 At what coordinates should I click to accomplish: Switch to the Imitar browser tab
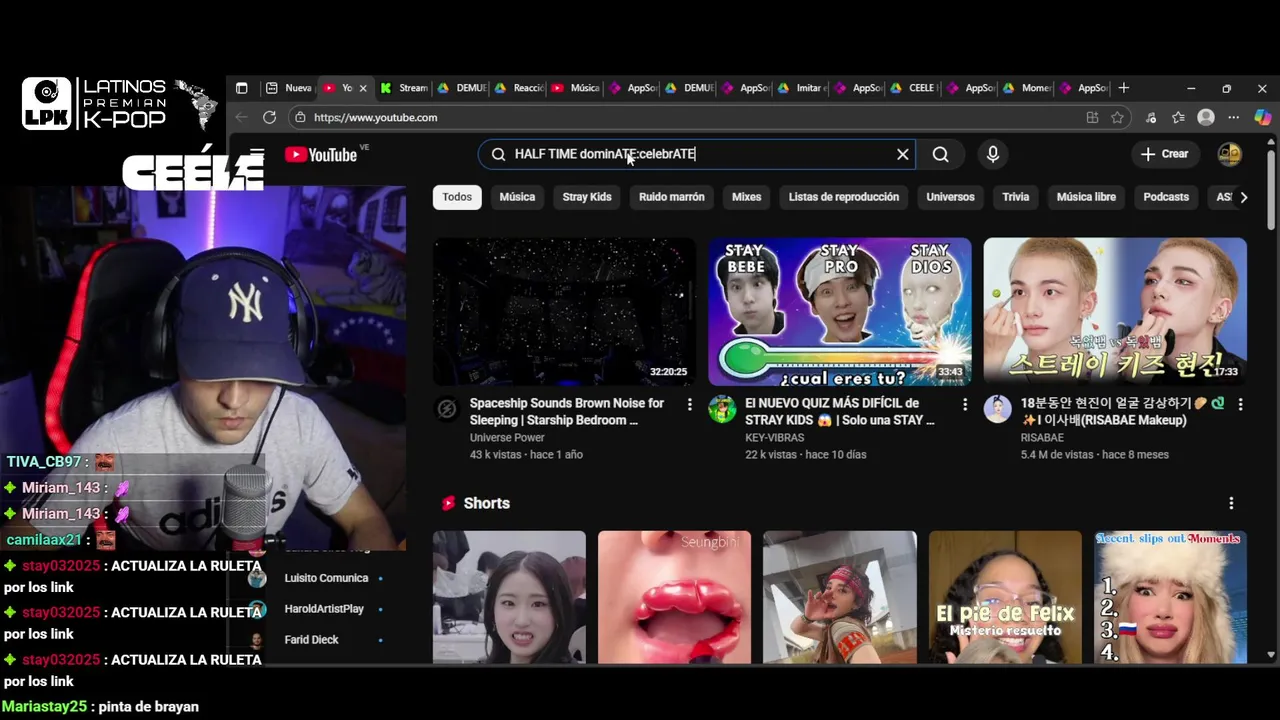click(x=800, y=88)
